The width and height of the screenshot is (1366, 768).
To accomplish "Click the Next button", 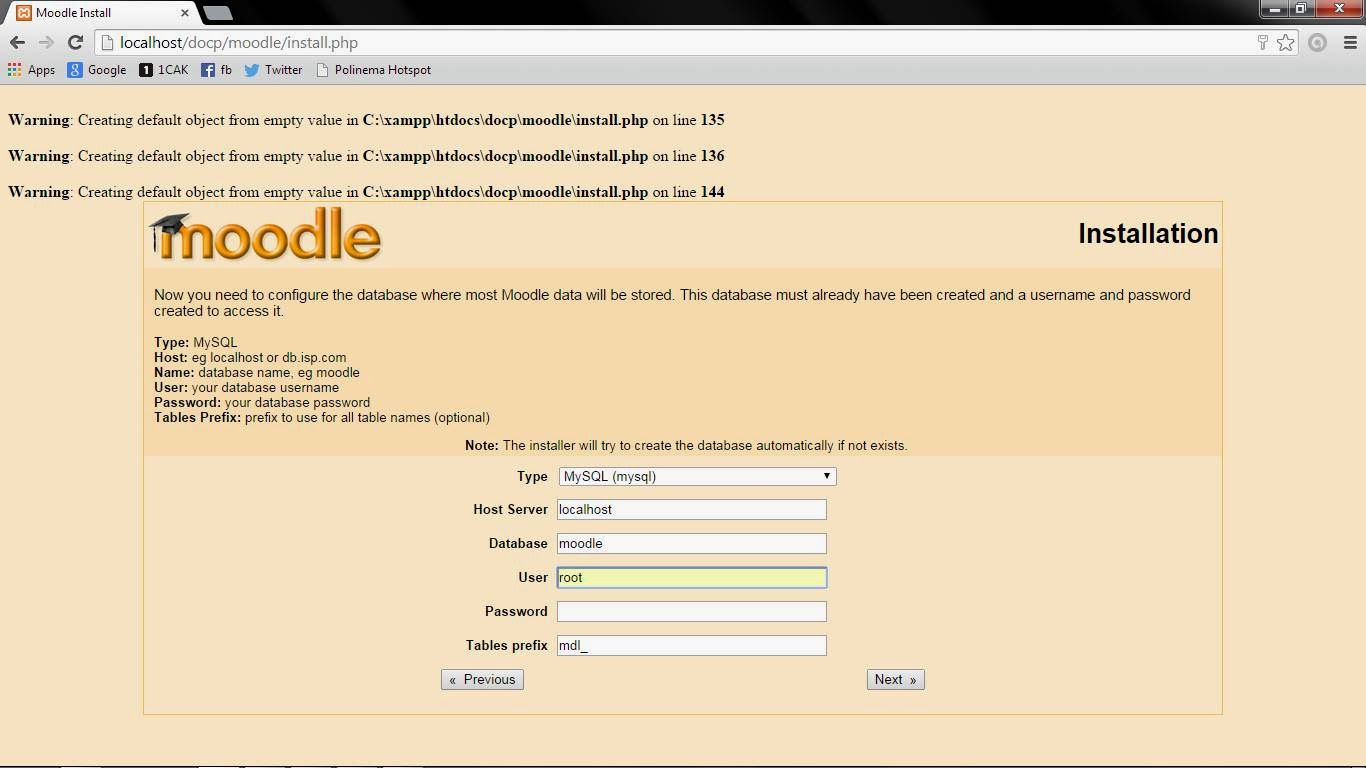I will coord(894,679).
